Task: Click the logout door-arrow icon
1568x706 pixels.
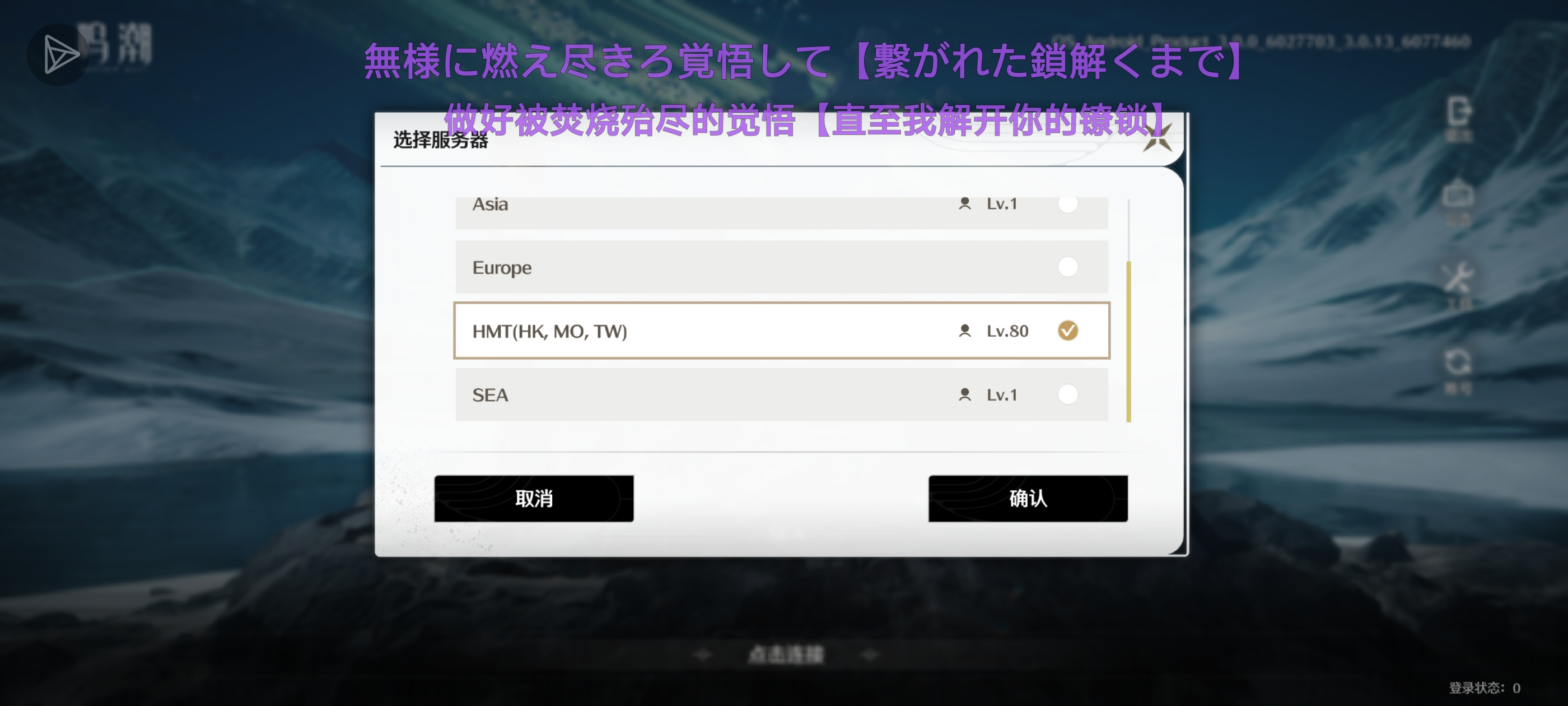Action: [x=1458, y=111]
